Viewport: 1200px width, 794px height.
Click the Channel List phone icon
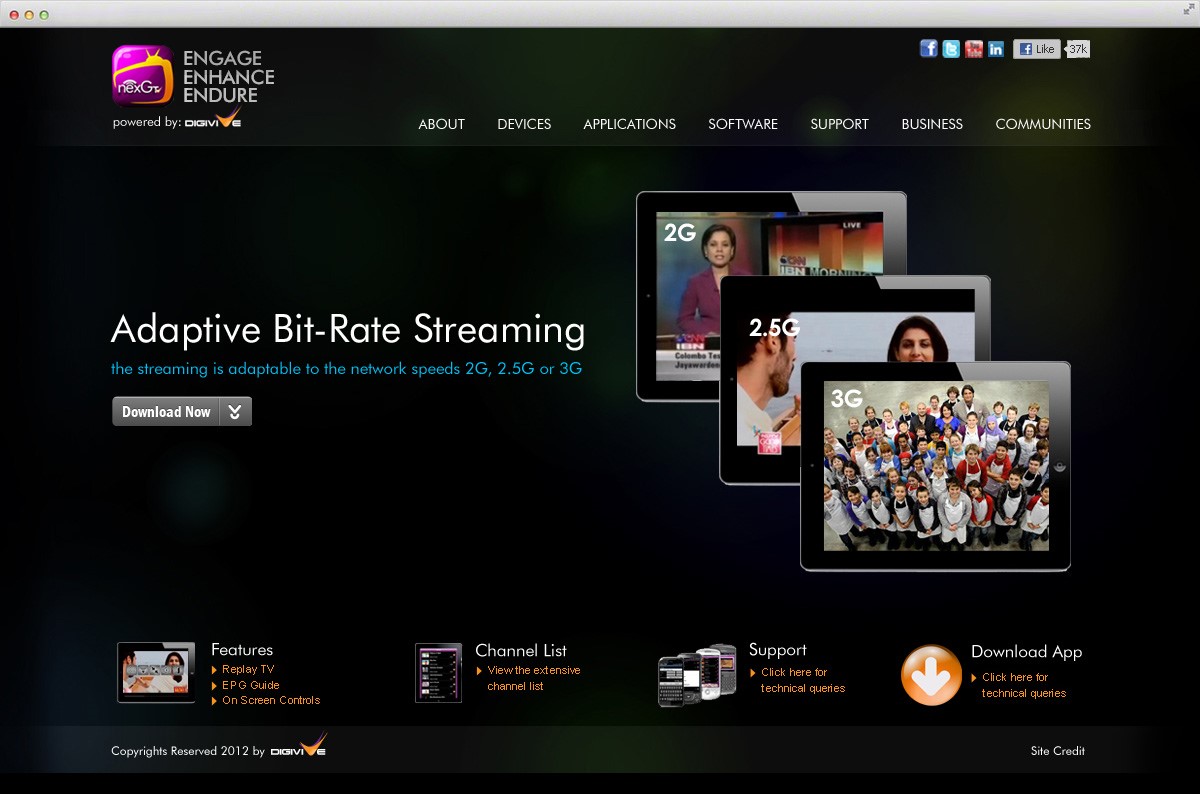tap(438, 673)
